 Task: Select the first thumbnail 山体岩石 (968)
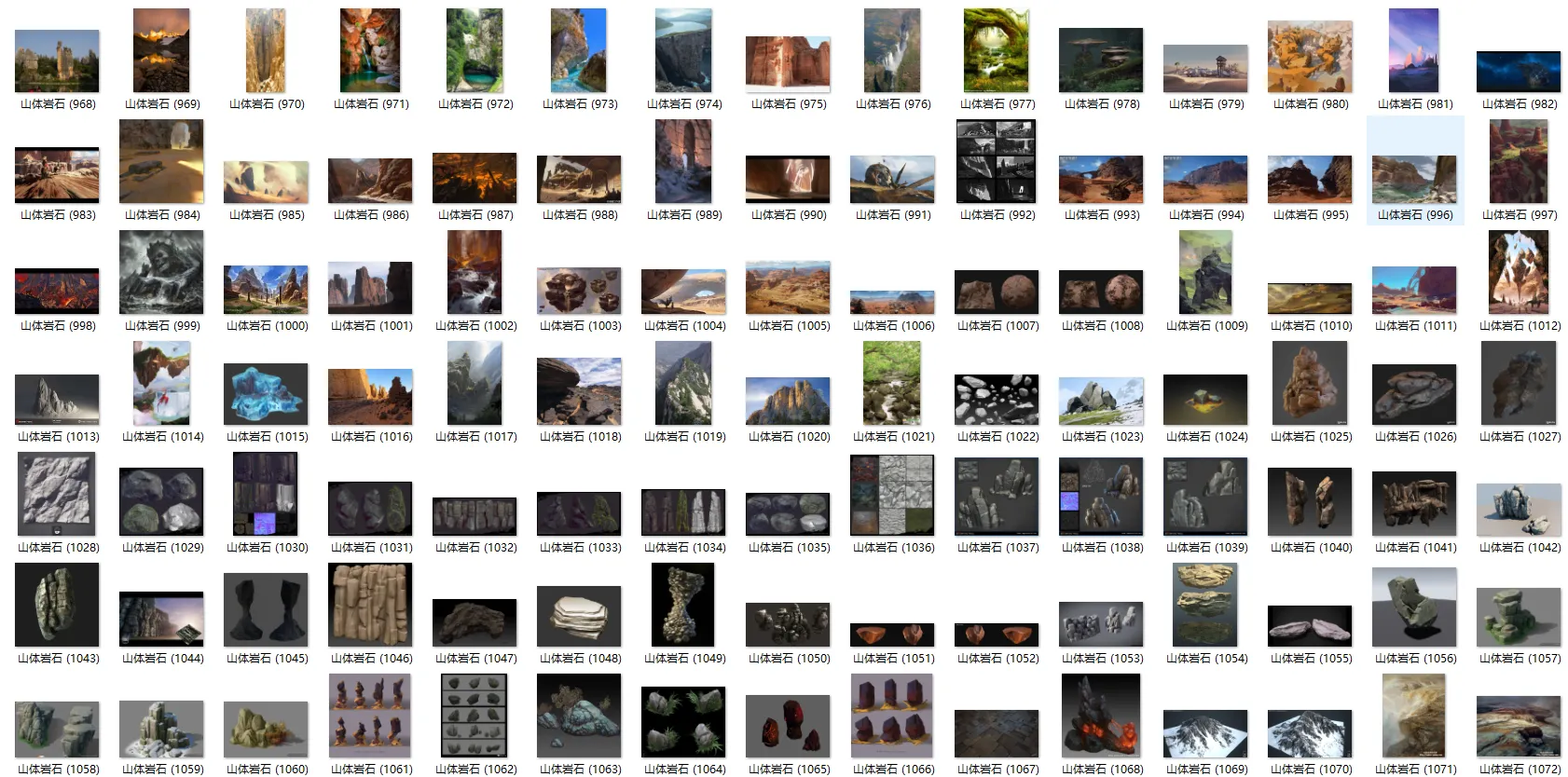pyautogui.click(x=57, y=61)
